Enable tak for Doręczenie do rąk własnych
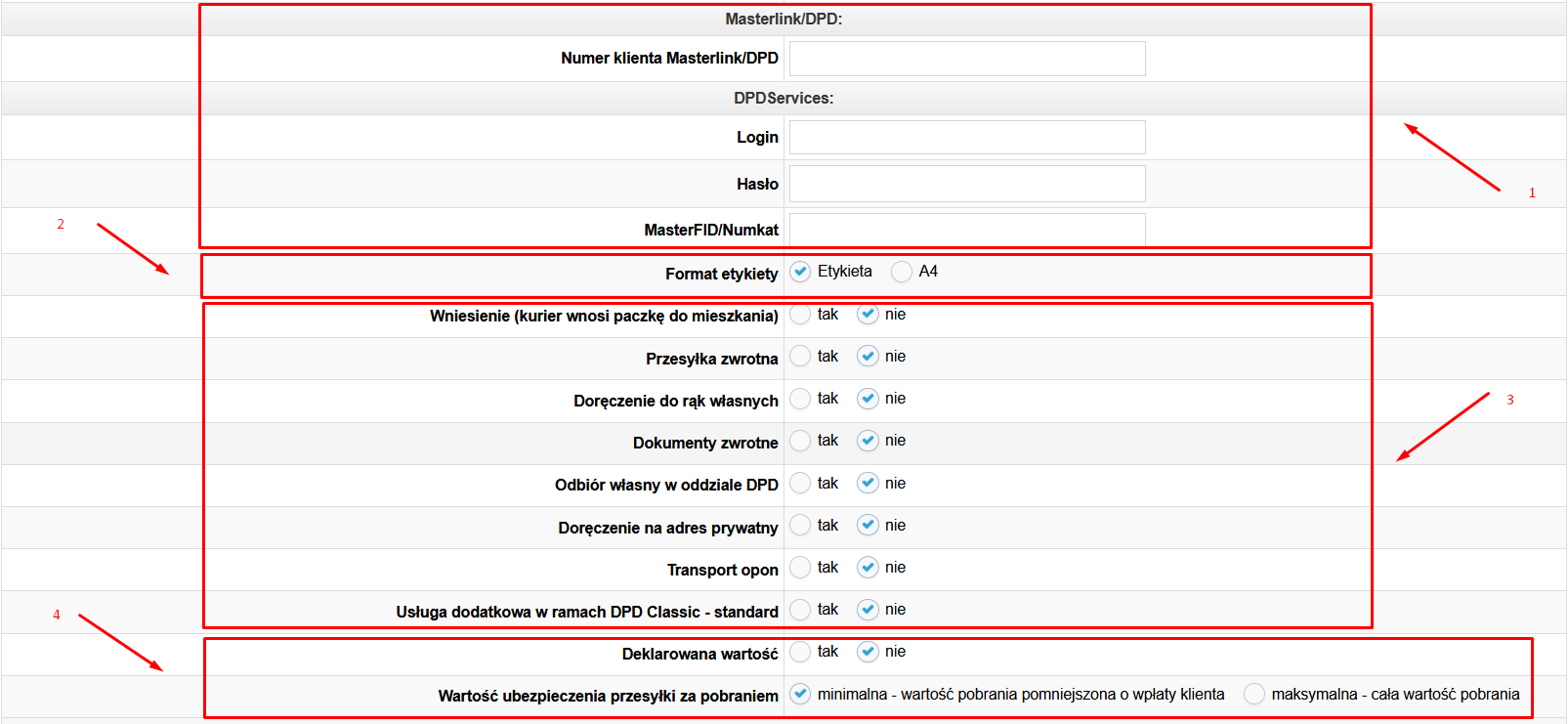The width and height of the screenshot is (1568, 724). coord(800,399)
